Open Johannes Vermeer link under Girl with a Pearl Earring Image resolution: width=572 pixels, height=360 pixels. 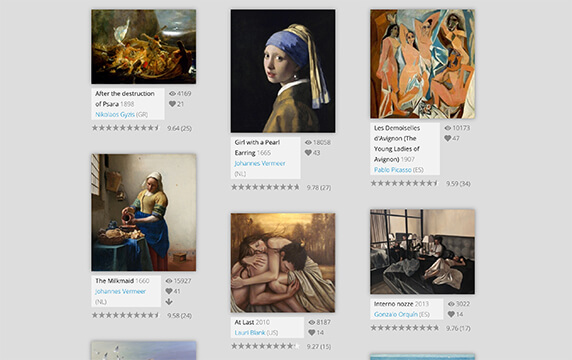(260, 163)
